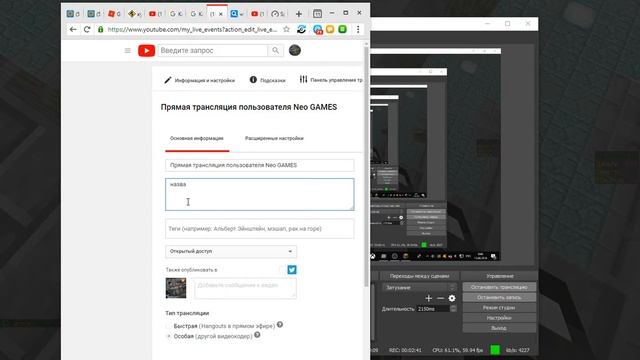Click the Twitter share icon
Image resolution: width=640 pixels, height=360 pixels.
[292, 270]
